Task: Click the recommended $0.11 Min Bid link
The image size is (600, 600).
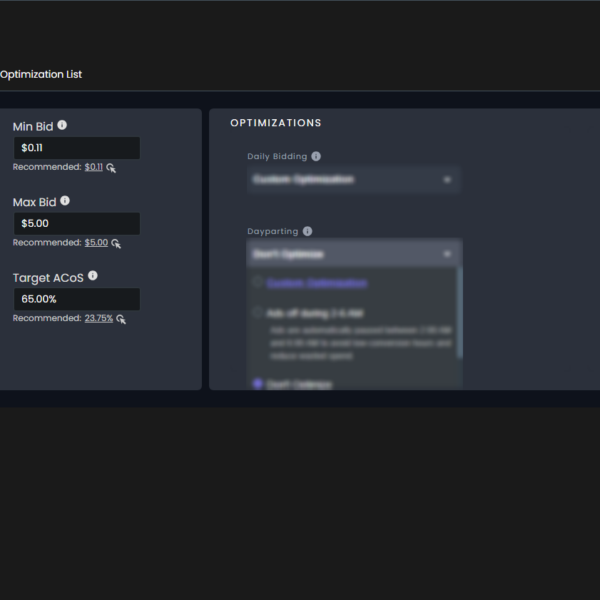Action: pos(93,167)
